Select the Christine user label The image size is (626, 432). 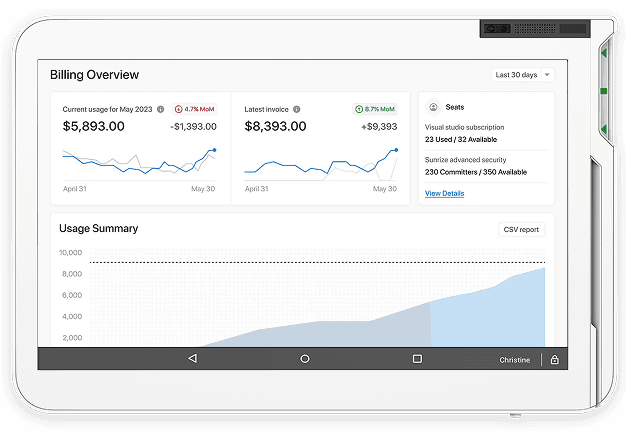516,360
